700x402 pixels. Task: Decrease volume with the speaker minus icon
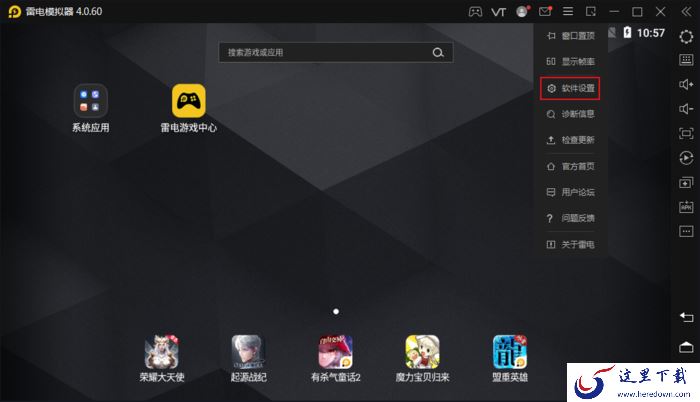(x=686, y=109)
